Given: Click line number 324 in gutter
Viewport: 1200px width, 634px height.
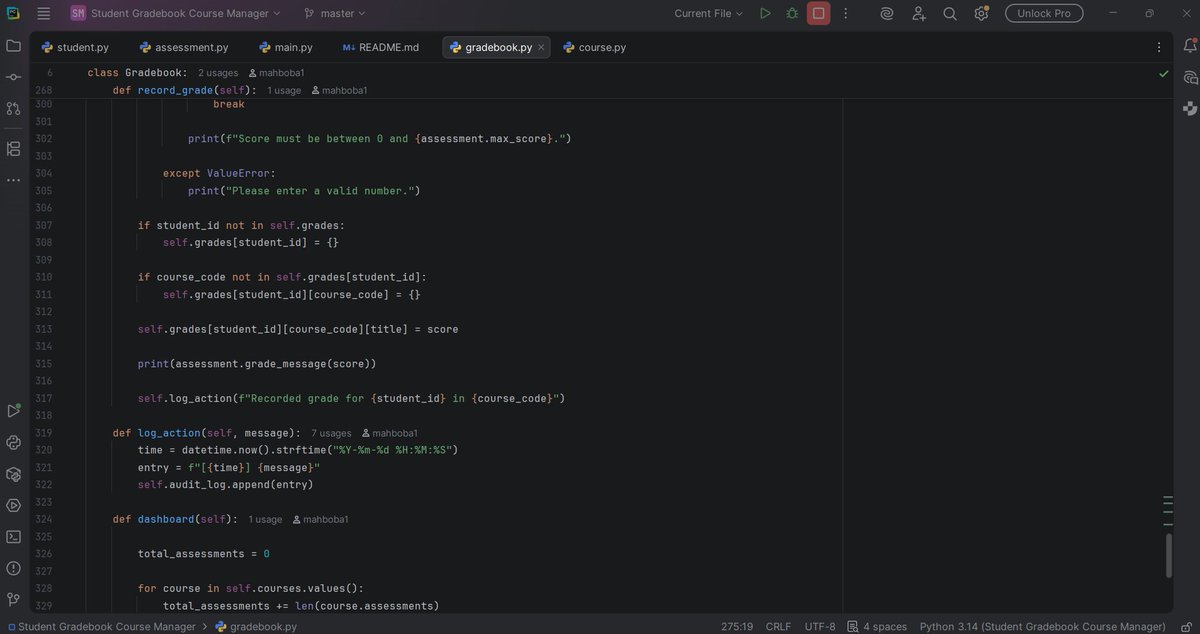Looking at the screenshot, I should (x=43, y=519).
